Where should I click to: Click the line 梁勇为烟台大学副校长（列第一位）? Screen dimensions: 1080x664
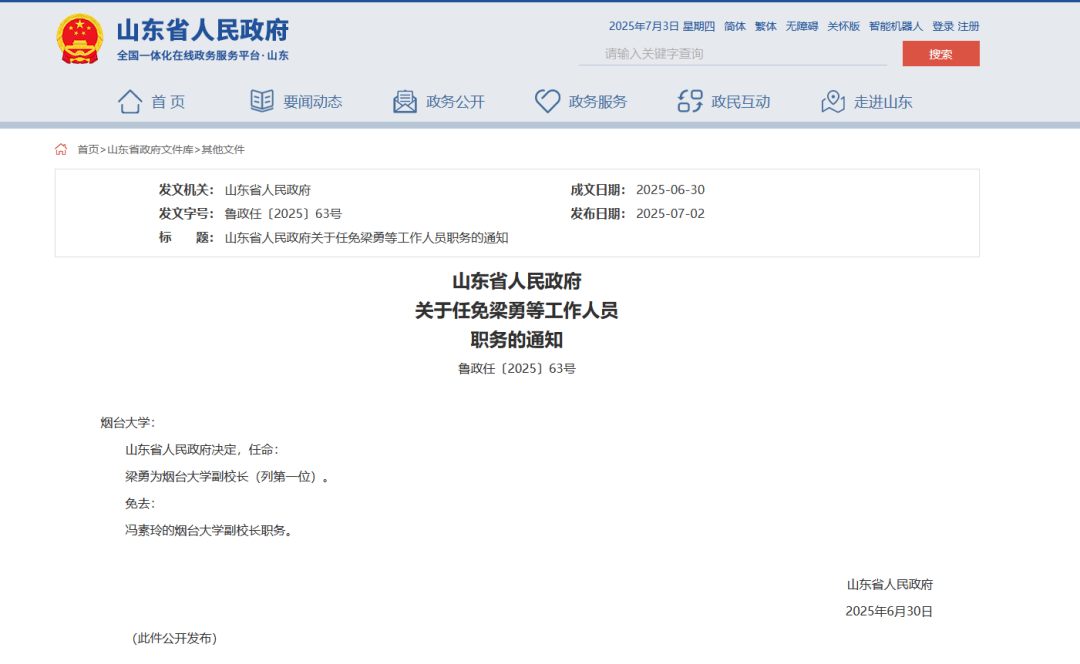[227, 477]
